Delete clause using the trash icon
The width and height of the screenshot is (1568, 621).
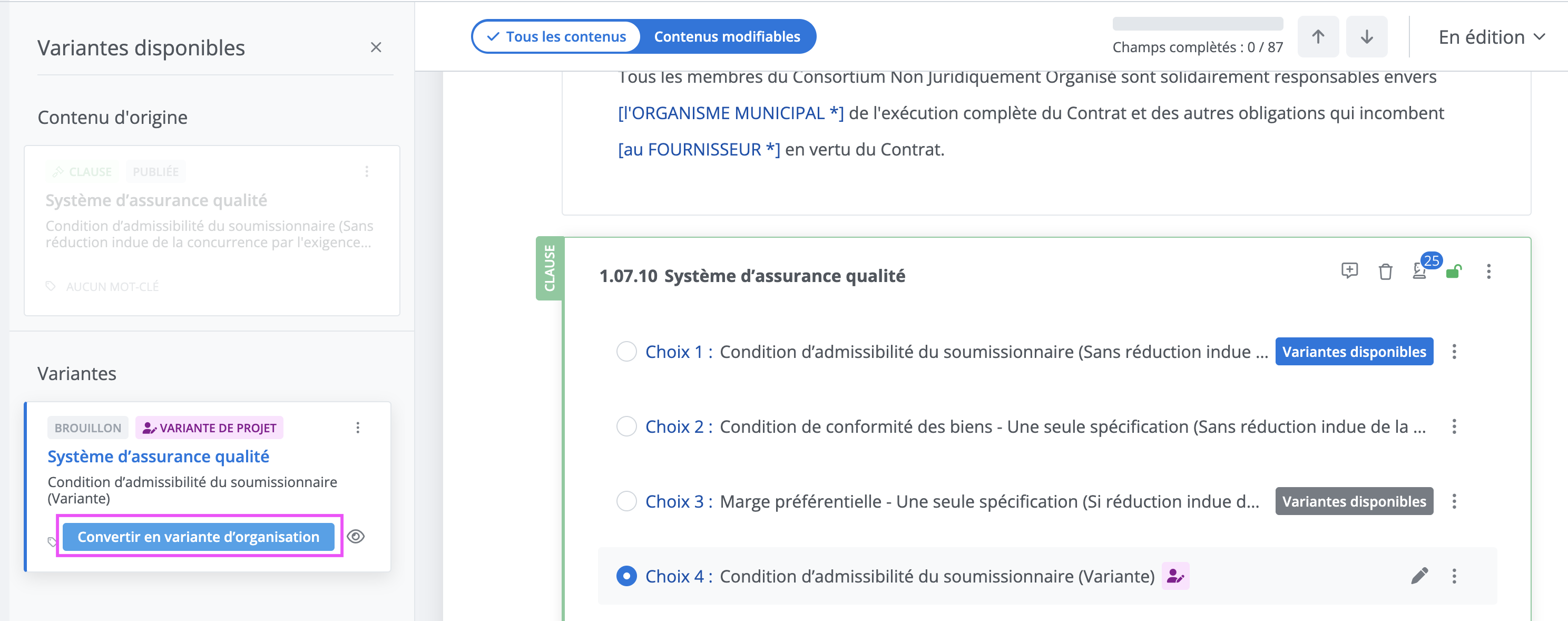pos(1385,271)
